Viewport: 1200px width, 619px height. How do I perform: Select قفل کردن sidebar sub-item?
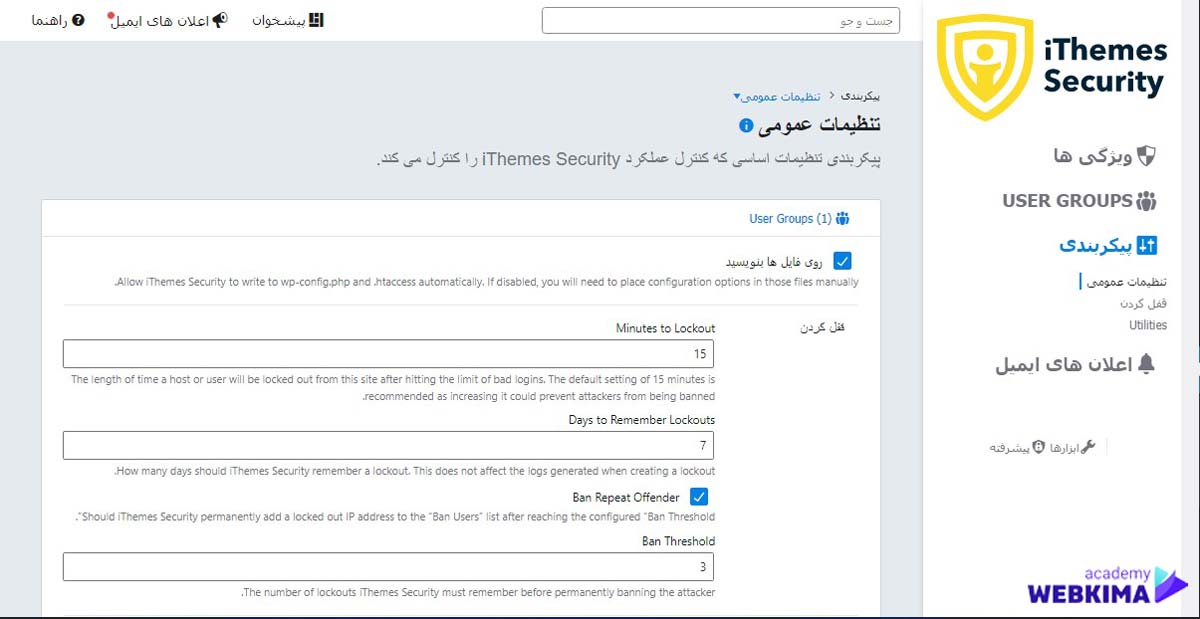click(x=1144, y=303)
